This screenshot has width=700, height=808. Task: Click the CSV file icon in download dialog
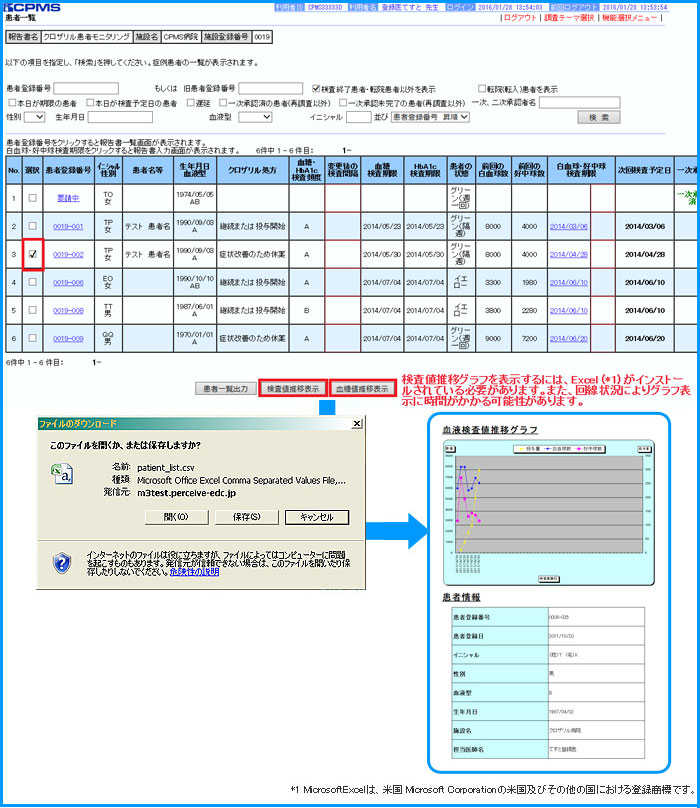[65, 476]
